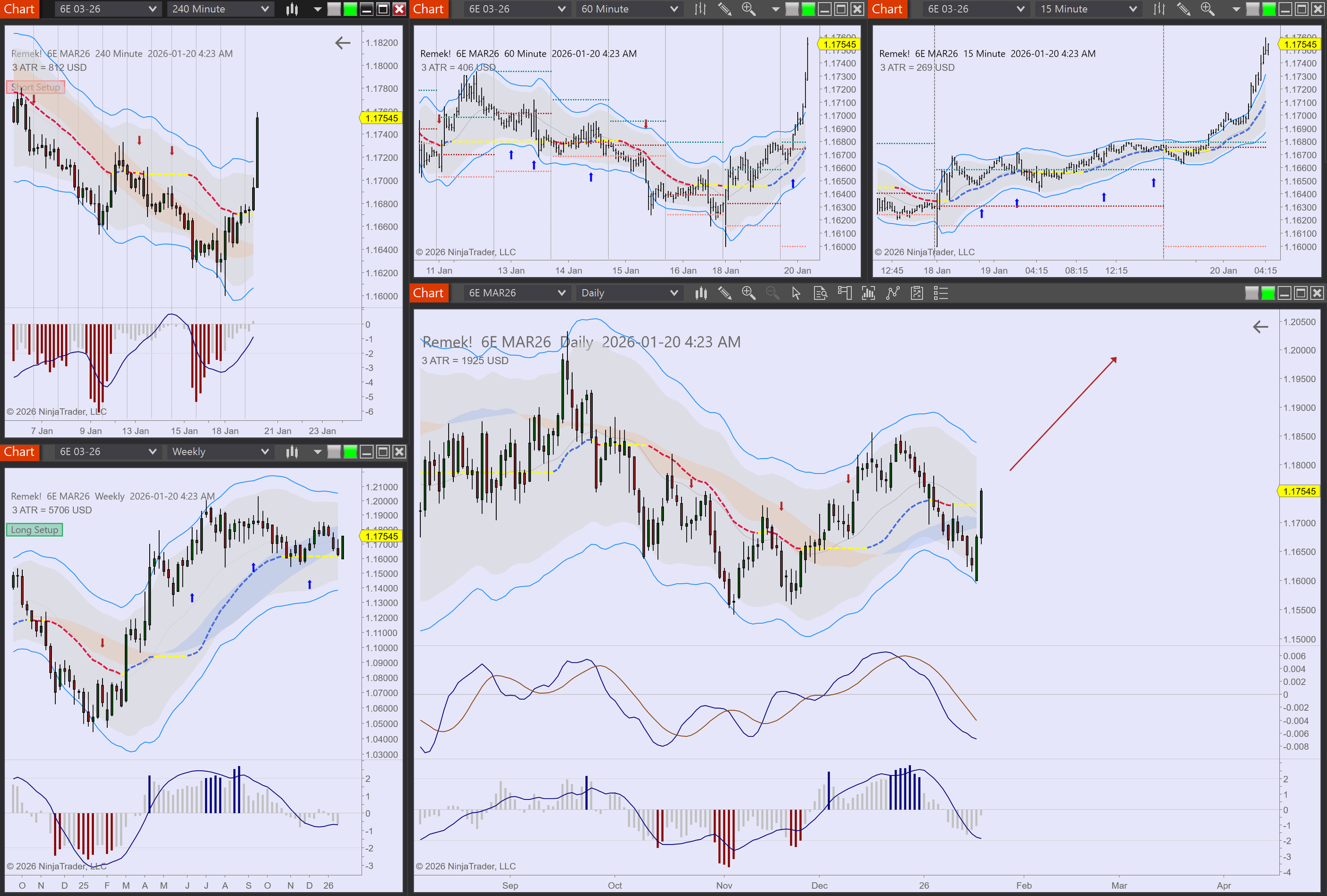This screenshot has width=1327, height=896.
Task: Expand the Weekly interval dropdown
Action: coord(219,451)
